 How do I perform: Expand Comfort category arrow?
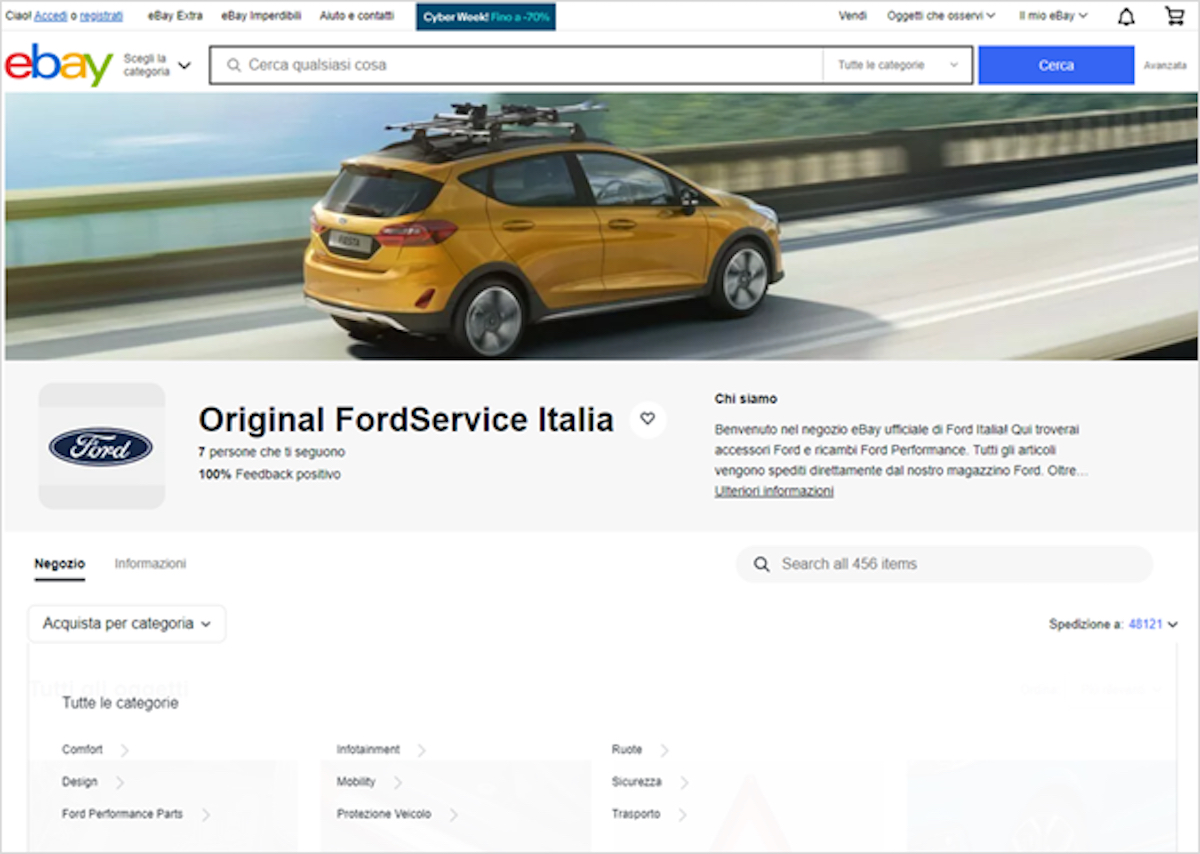tap(124, 750)
